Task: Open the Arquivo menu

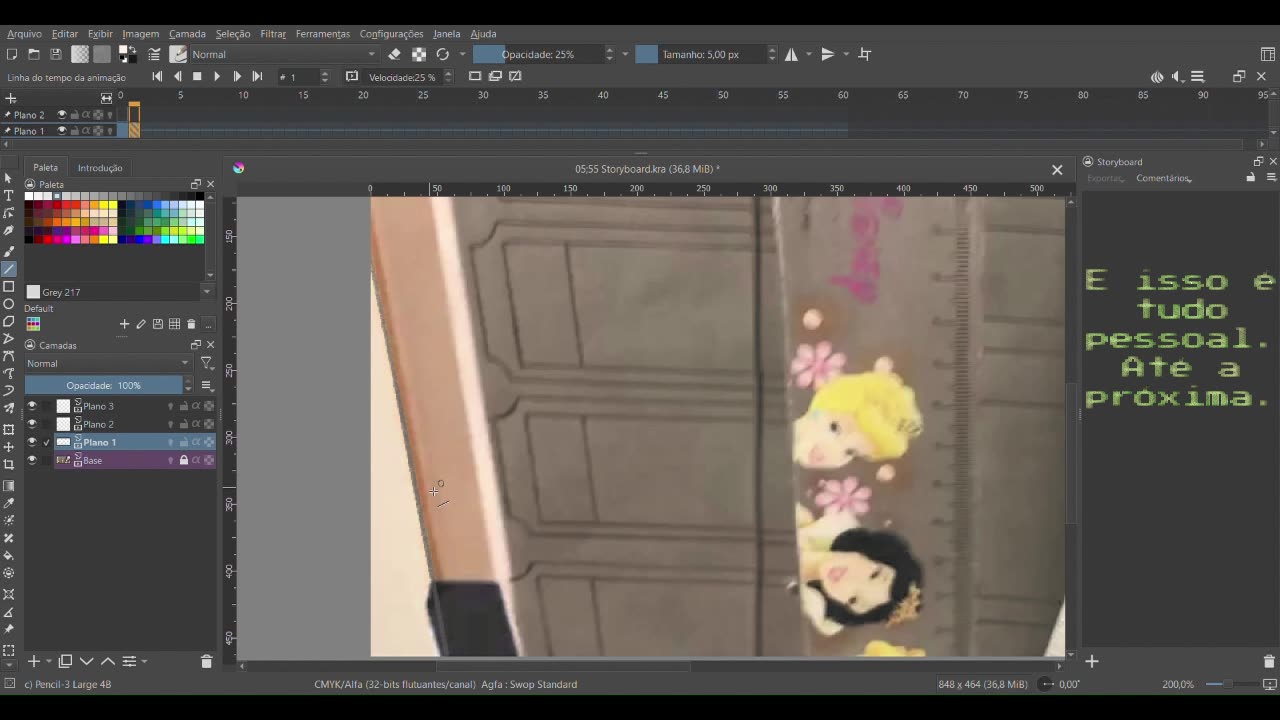Action: [x=24, y=33]
